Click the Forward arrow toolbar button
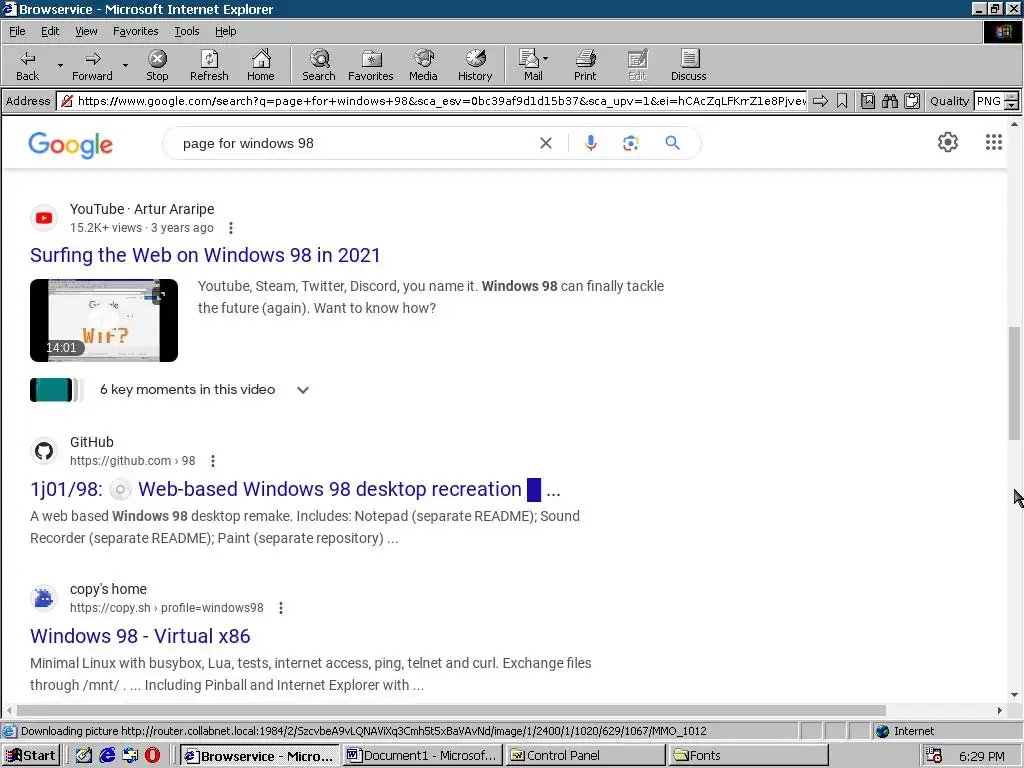Viewport: 1024px width, 768px height. coord(92,65)
